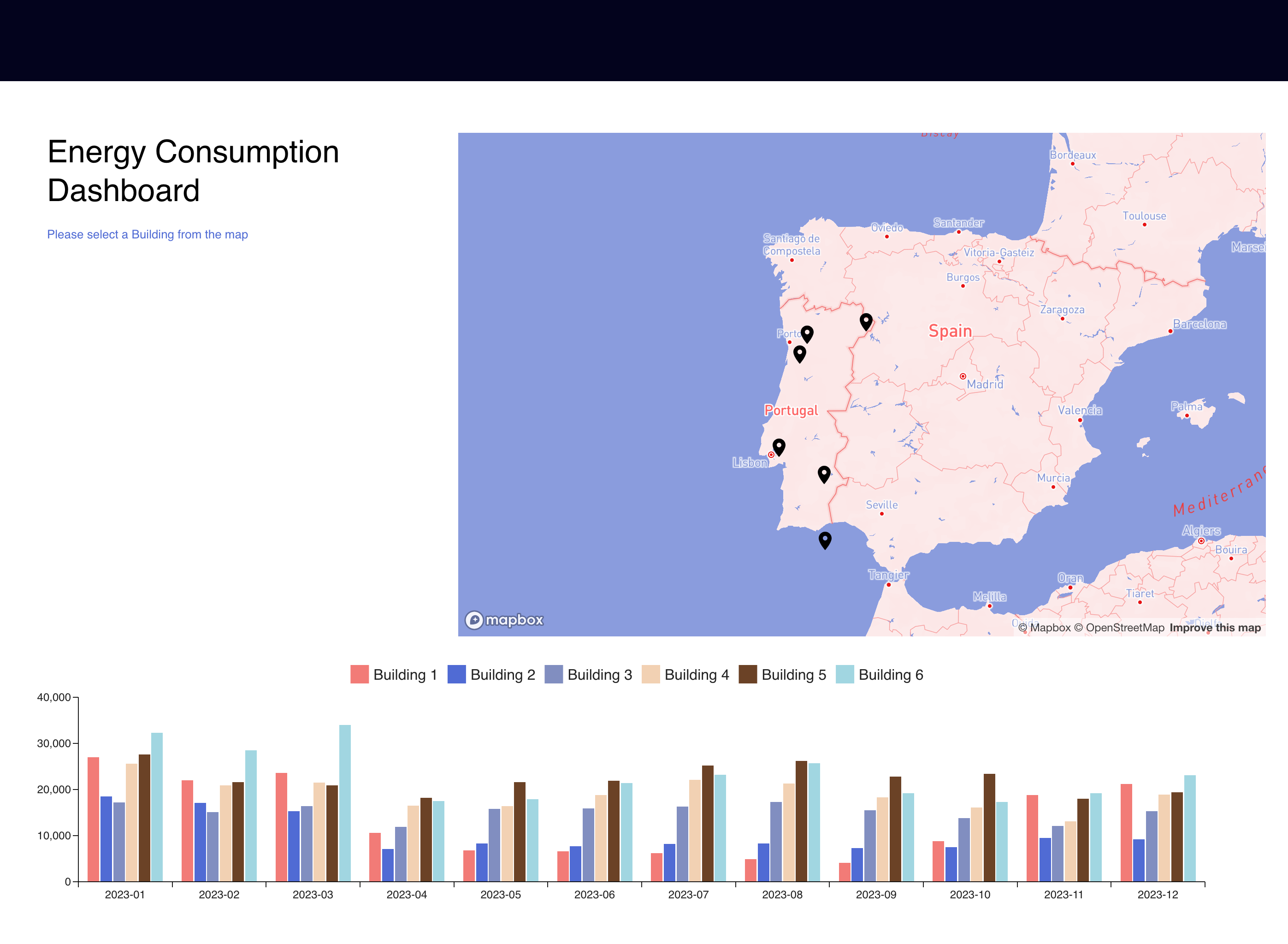Open the Mapbox attribution link
This screenshot has width=1288, height=944.
tap(1044, 628)
